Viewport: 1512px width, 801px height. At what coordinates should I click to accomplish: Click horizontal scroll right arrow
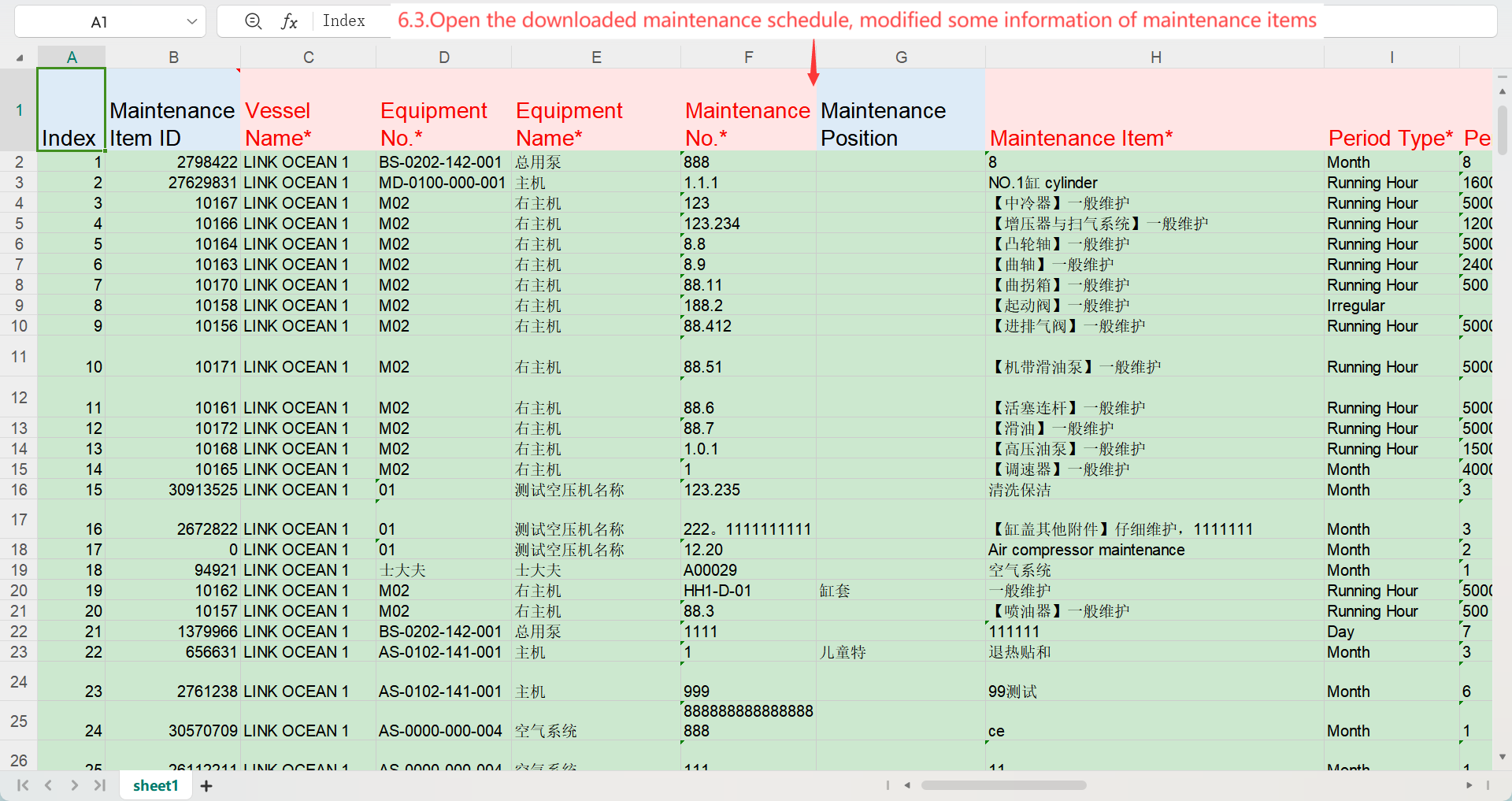coord(1469,785)
